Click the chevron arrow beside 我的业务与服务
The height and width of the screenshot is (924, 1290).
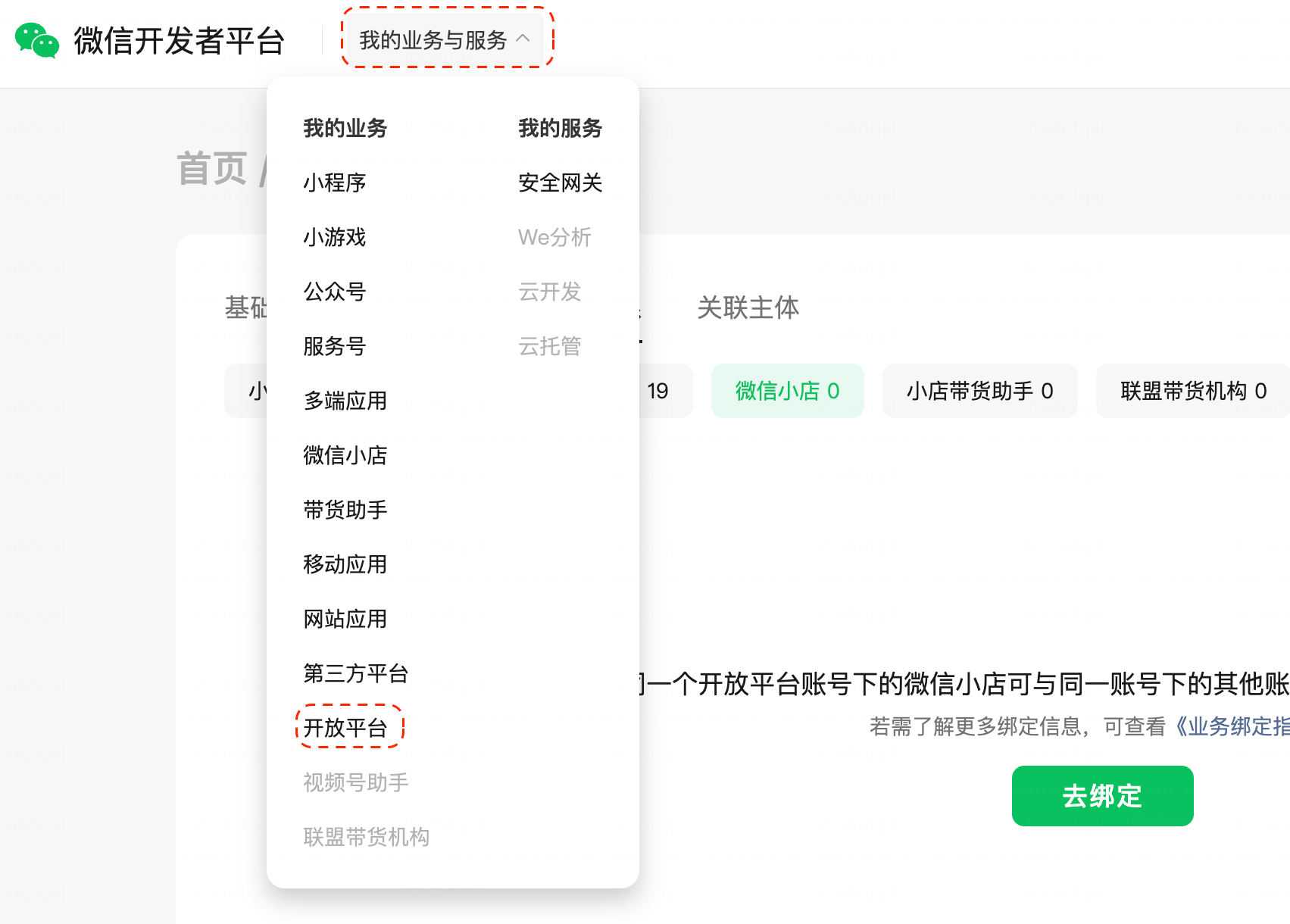[523, 39]
